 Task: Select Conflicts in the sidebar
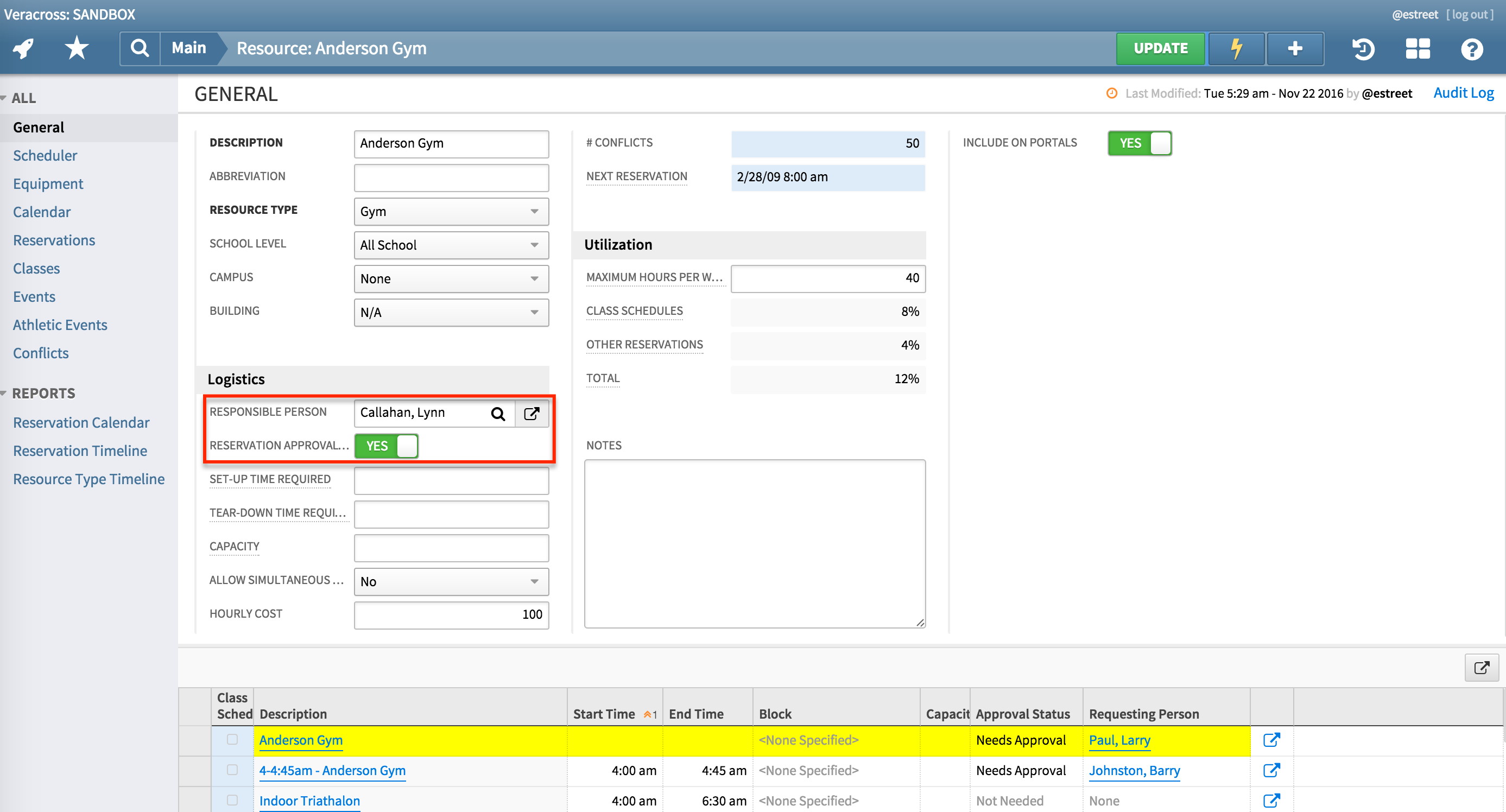(x=40, y=353)
